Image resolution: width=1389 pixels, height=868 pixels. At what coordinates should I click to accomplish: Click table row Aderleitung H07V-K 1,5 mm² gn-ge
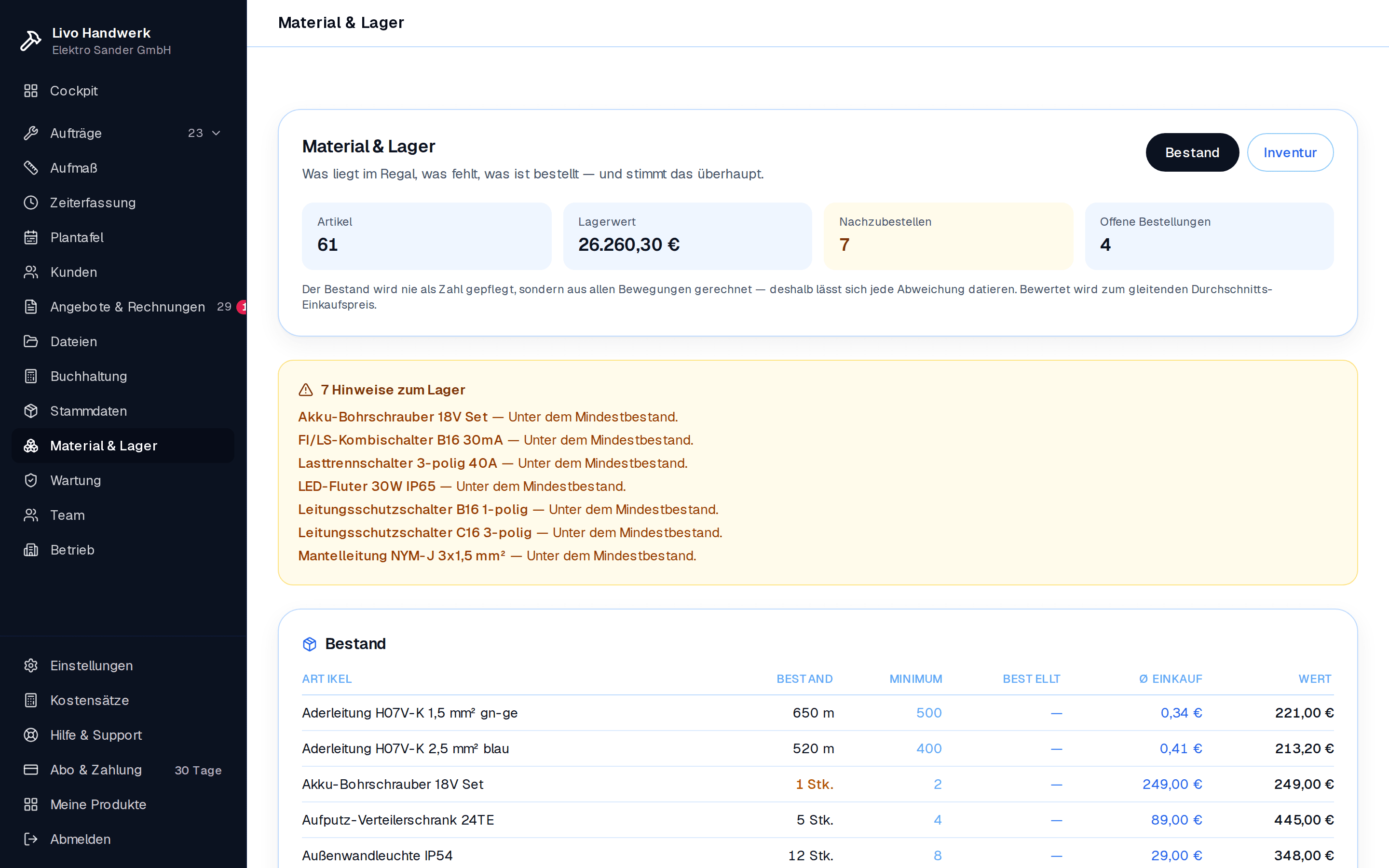tap(817, 713)
